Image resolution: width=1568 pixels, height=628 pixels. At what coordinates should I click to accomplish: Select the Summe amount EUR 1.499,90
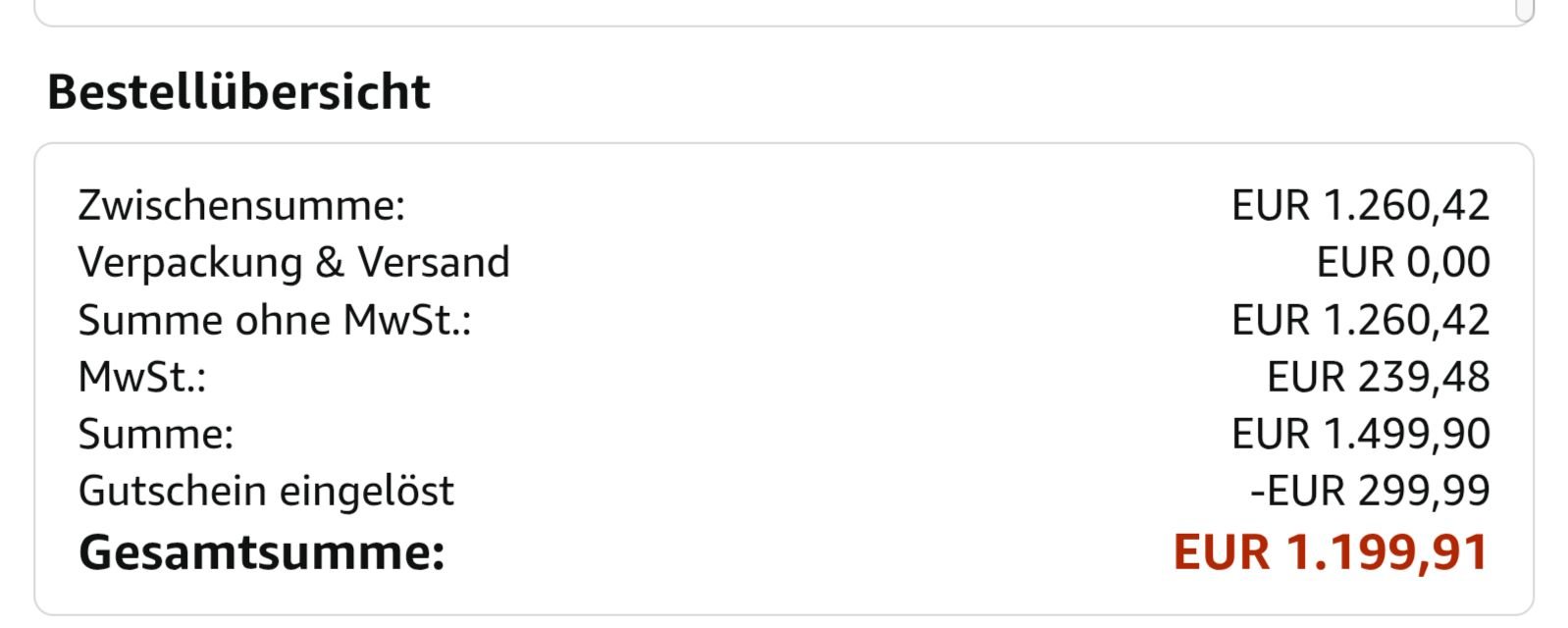[x=1360, y=435]
